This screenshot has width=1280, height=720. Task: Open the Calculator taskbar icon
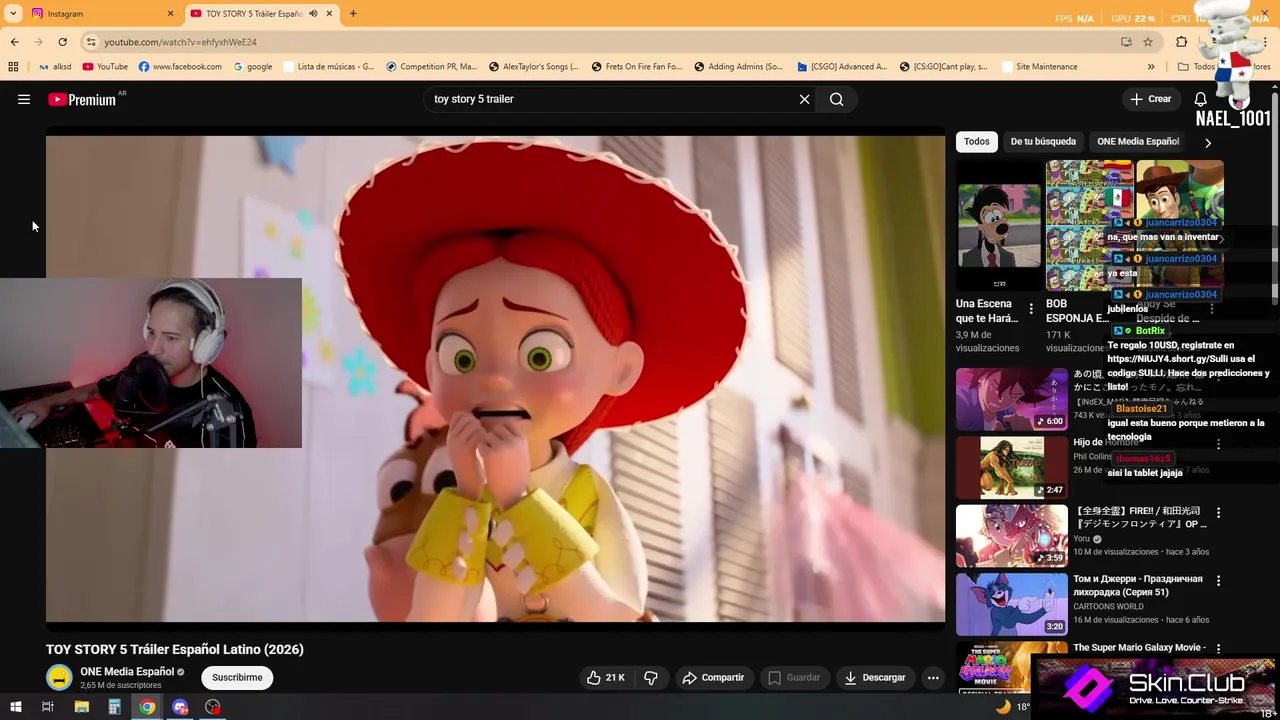coord(114,706)
